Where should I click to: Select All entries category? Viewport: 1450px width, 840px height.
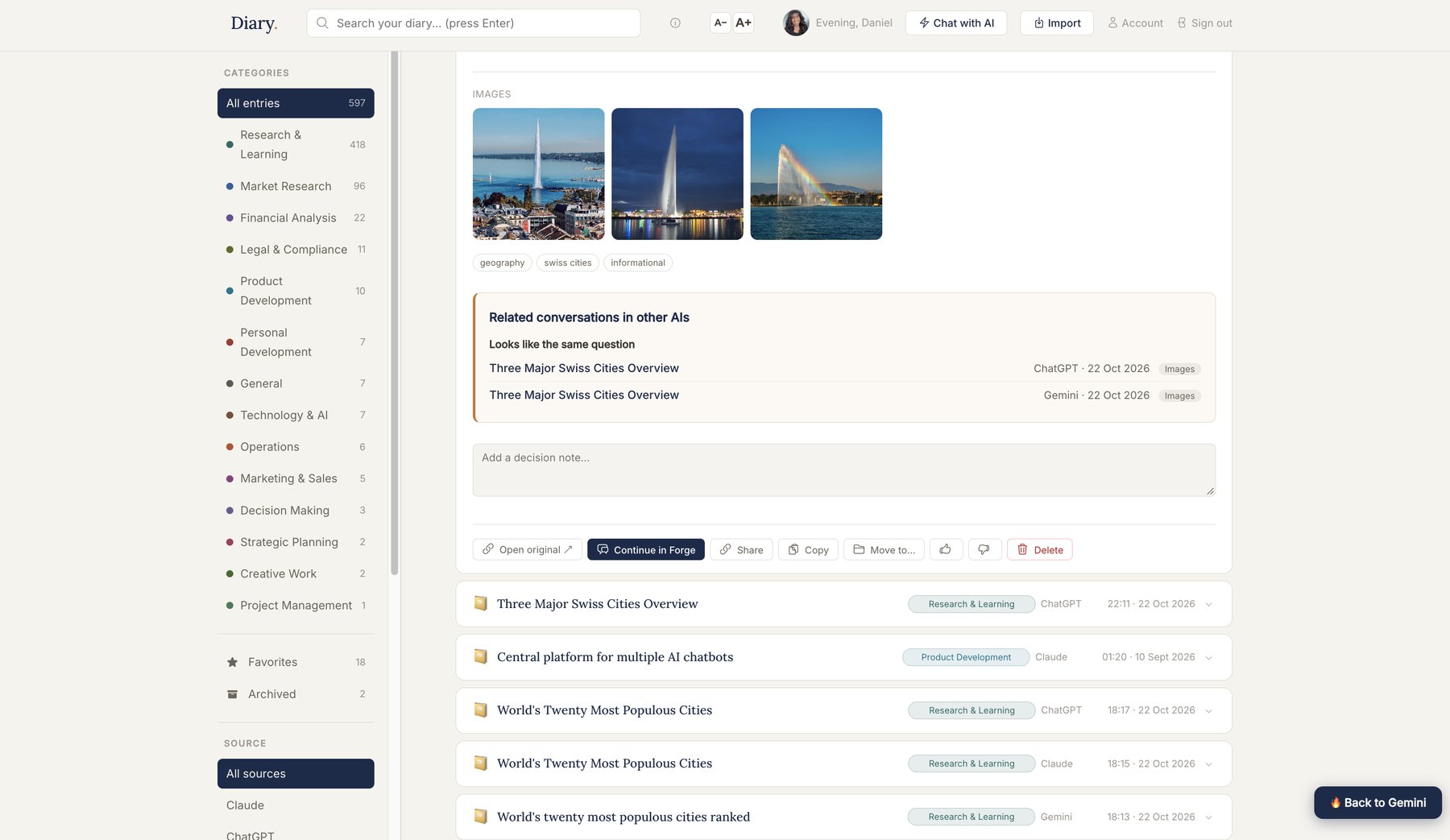pyautogui.click(x=296, y=103)
